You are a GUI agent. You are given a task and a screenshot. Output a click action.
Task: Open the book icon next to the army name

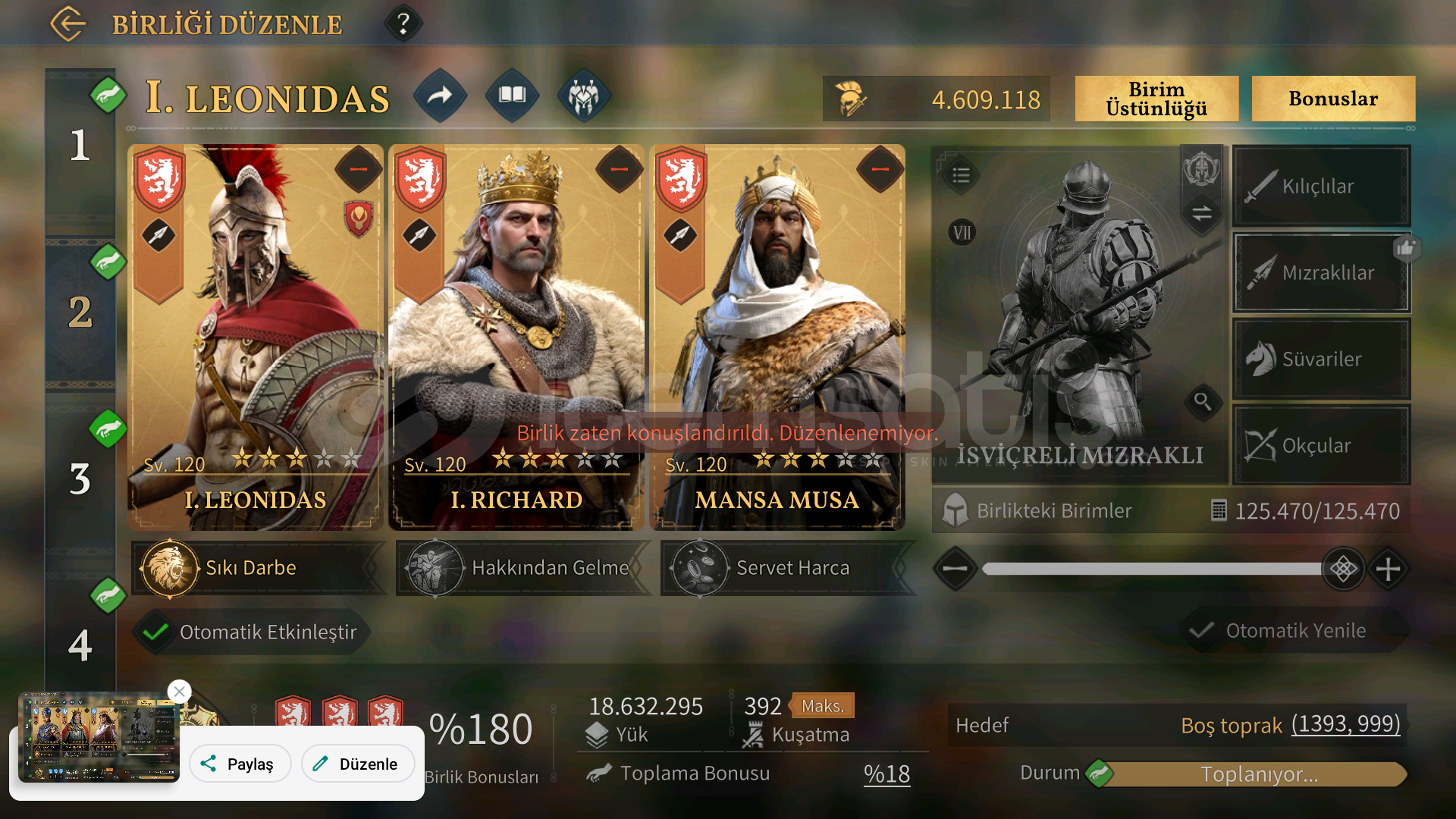(x=512, y=96)
